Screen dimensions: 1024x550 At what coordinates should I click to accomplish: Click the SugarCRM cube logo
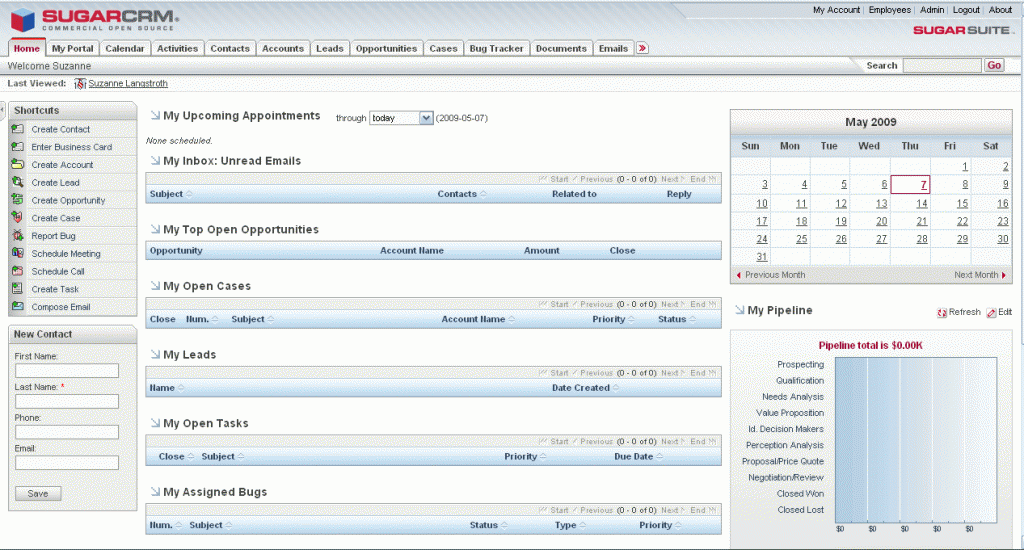23,20
